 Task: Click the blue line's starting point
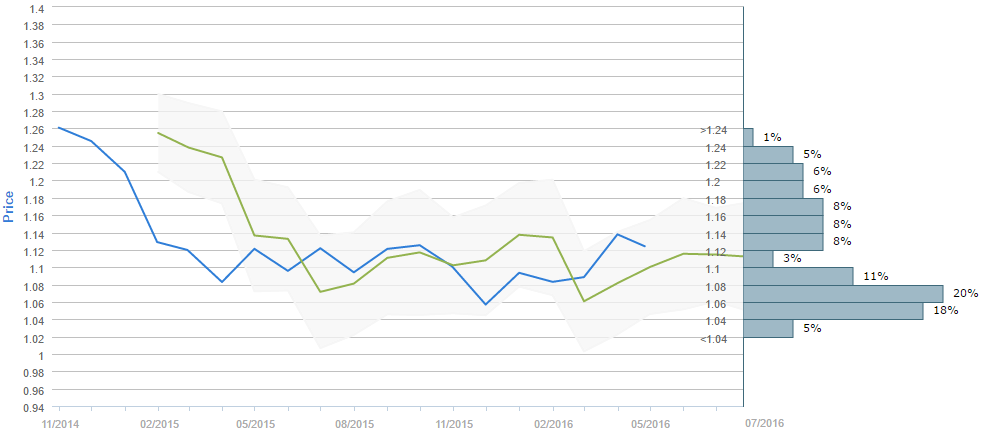coord(59,127)
